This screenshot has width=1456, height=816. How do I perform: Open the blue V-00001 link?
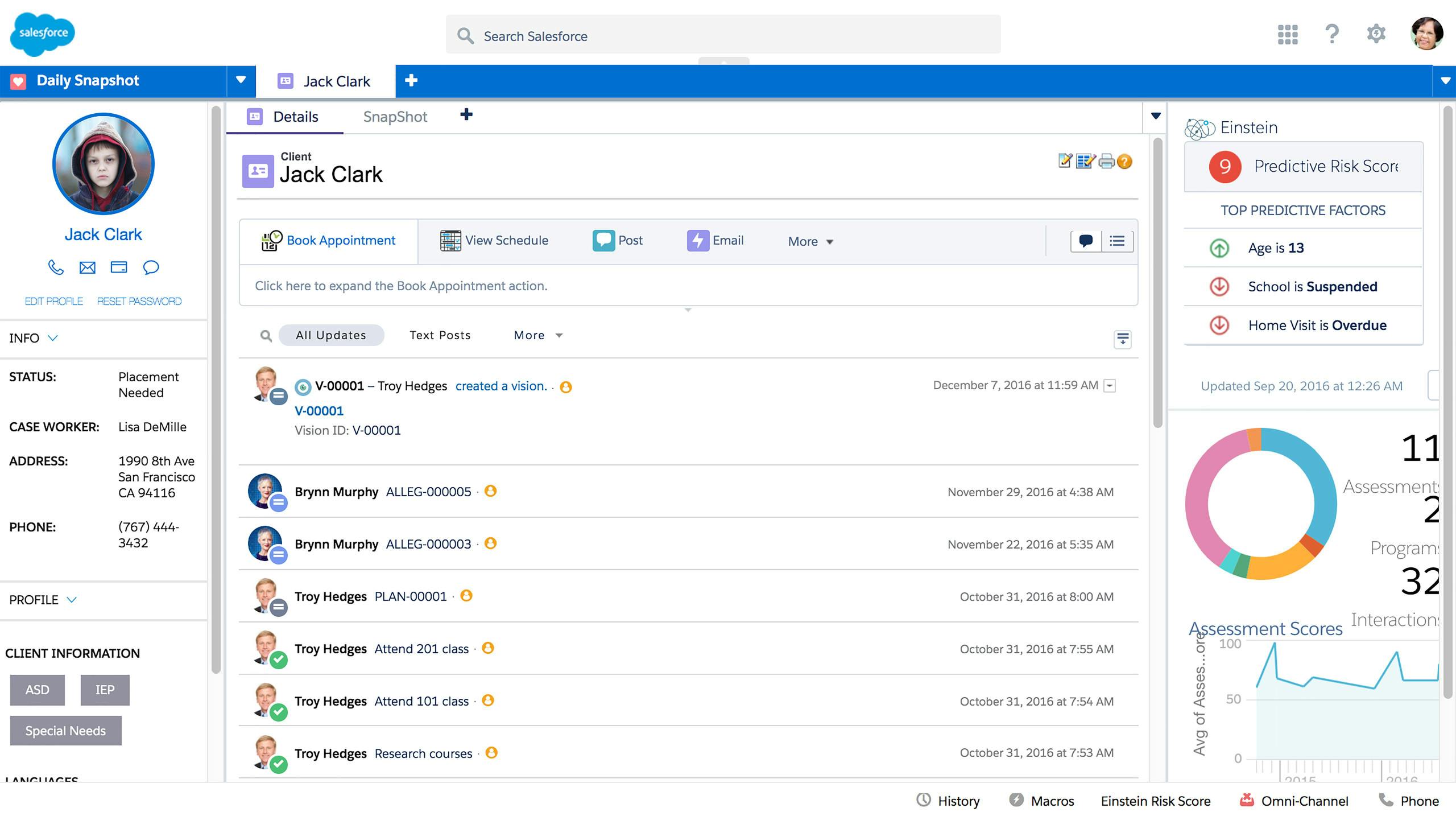click(319, 411)
